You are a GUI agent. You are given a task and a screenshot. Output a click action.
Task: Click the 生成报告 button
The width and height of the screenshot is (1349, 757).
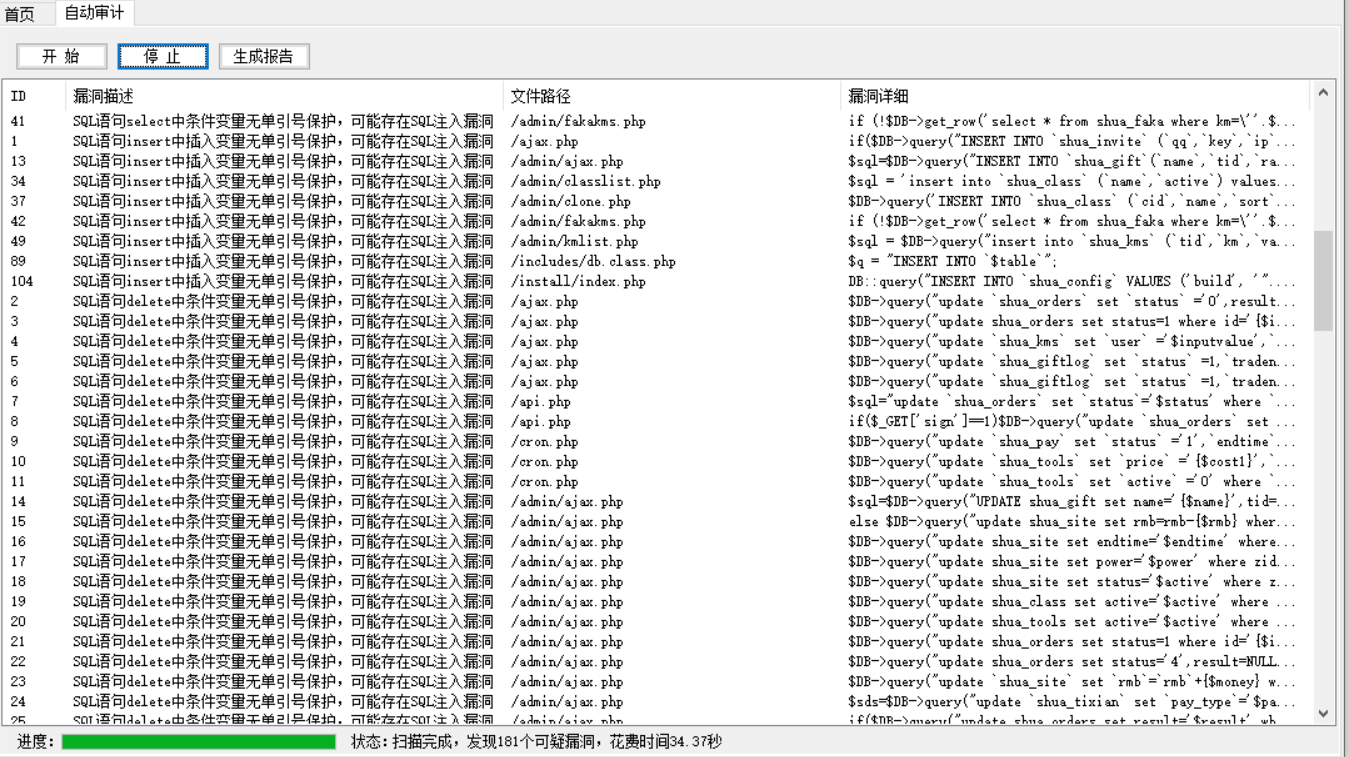pos(264,56)
